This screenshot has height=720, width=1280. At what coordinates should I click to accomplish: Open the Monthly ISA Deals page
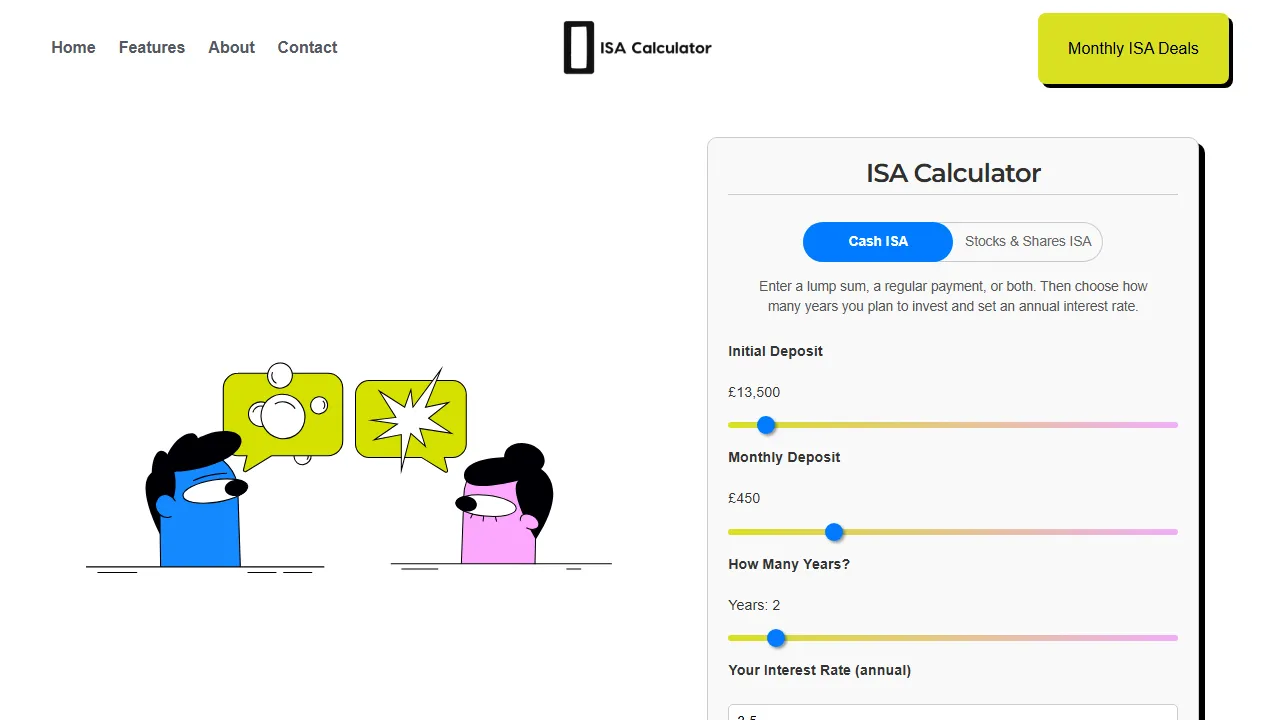1134,48
